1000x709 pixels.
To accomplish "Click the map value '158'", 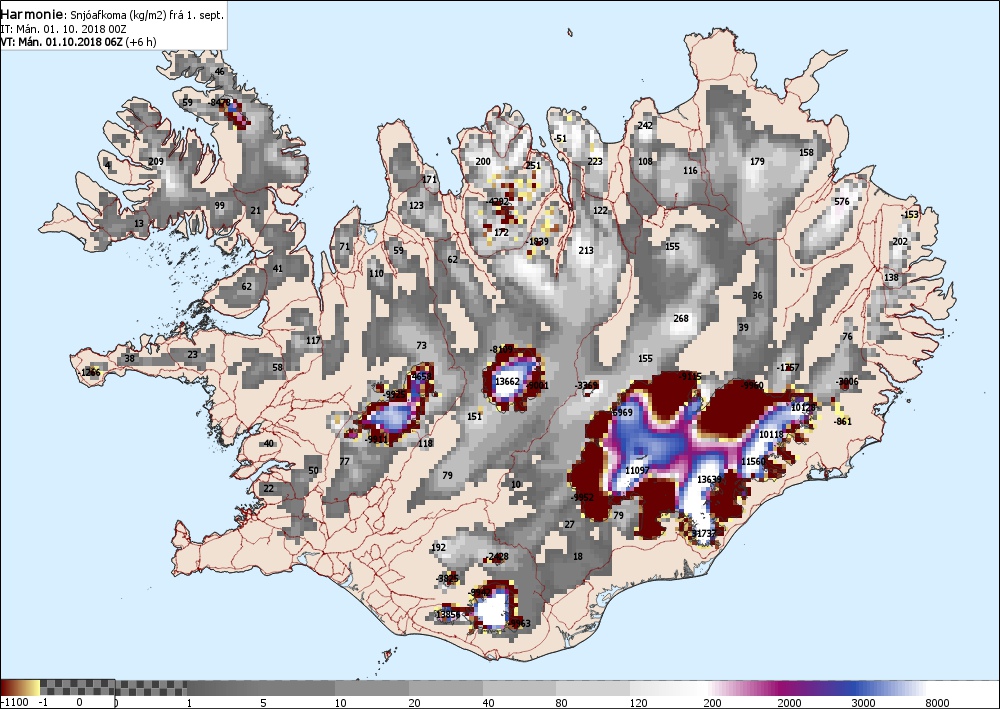I will point(807,152).
